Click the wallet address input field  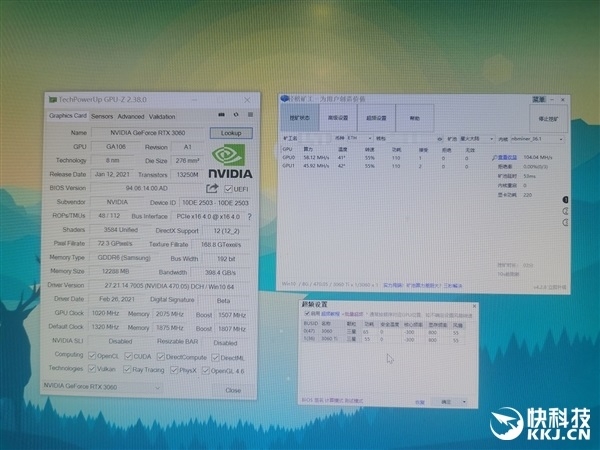click(411, 139)
